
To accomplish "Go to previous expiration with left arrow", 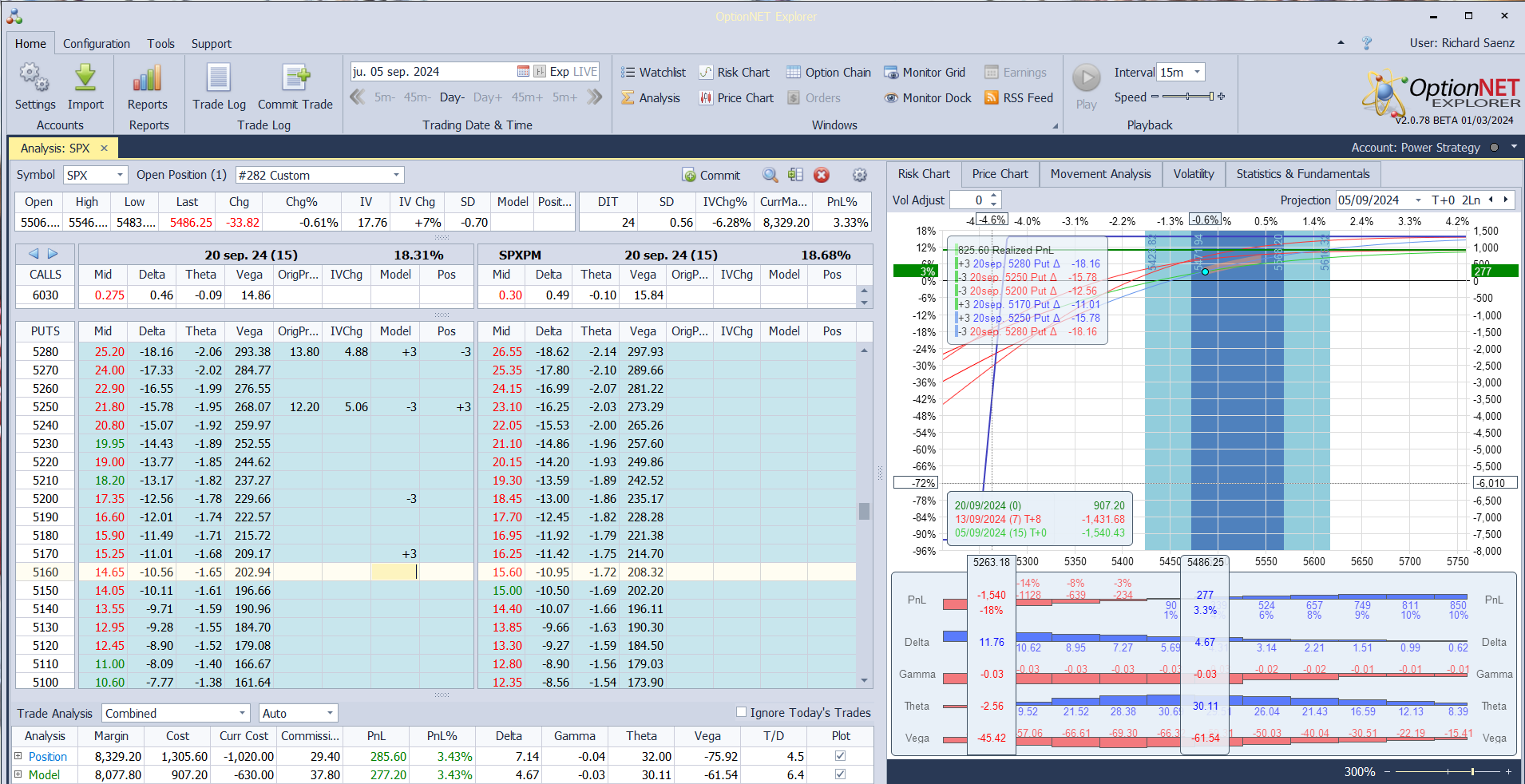I will click(x=34, y=253).
